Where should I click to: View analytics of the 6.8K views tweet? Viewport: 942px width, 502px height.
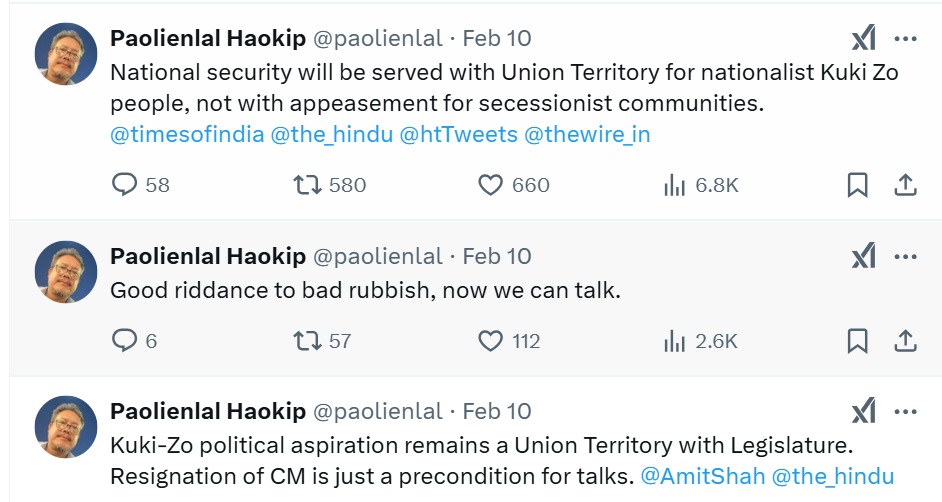coord(675,185)
